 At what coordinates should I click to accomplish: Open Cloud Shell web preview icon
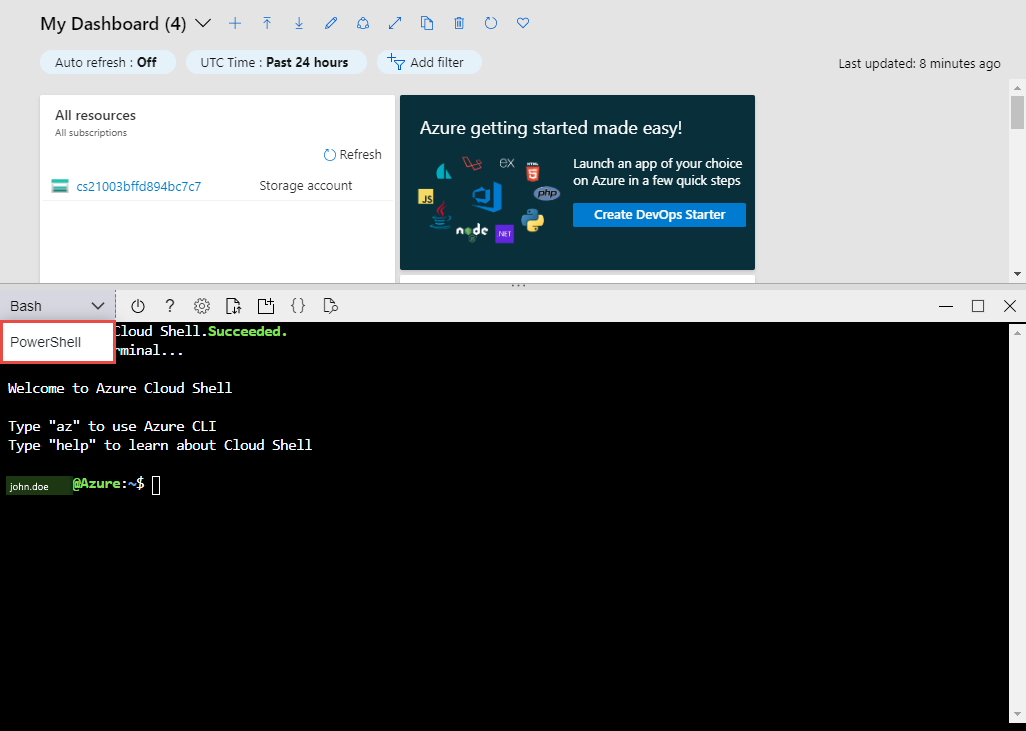pos(330,306)
